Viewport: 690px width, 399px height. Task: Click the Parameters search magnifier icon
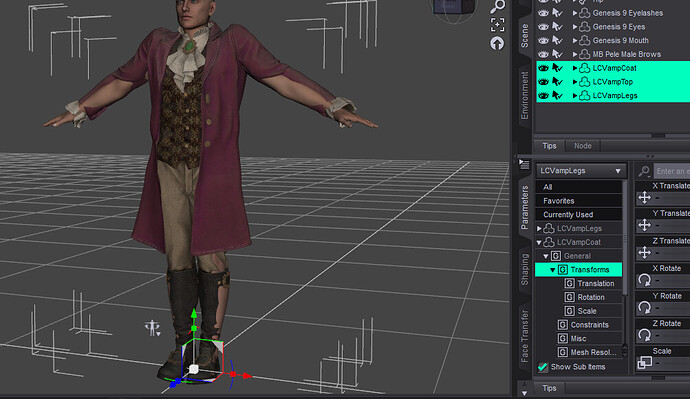pos(644,171)
